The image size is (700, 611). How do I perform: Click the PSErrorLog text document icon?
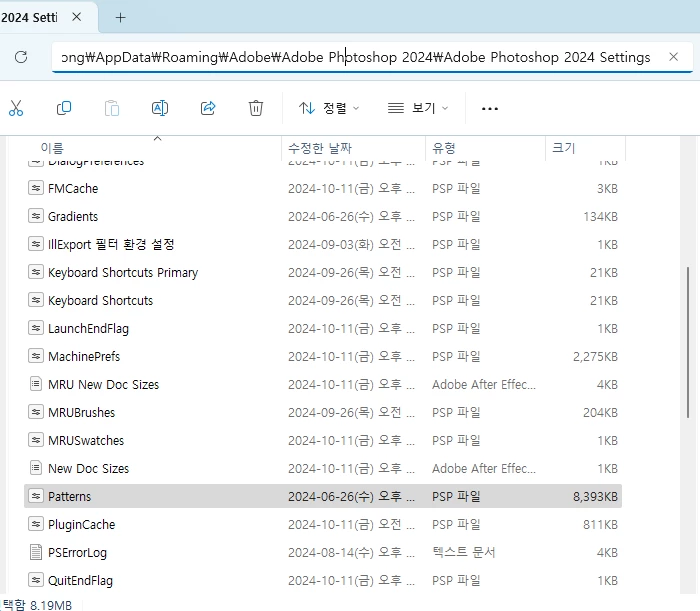36,552
